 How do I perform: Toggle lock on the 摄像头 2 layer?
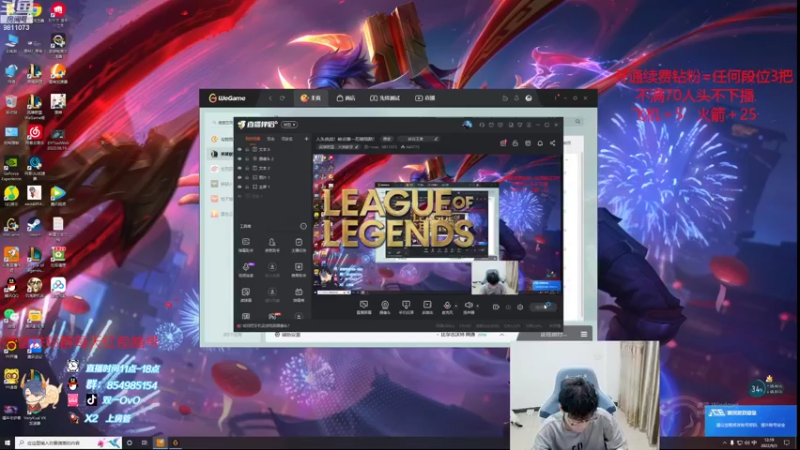click(x=247, y=159)
